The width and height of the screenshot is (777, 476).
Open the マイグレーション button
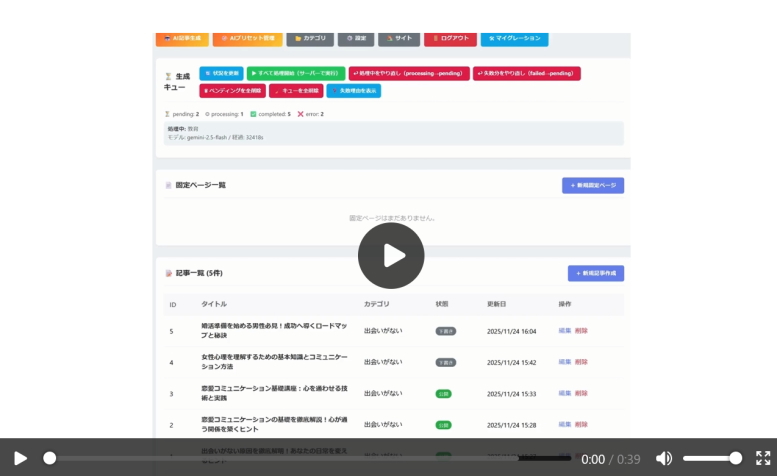click(514, 38)
